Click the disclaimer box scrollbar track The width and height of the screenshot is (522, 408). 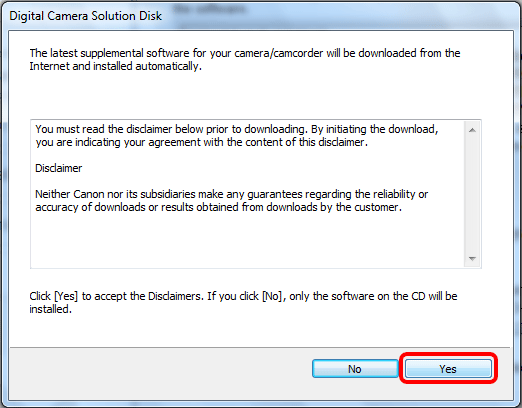click(x=472, y=194)
